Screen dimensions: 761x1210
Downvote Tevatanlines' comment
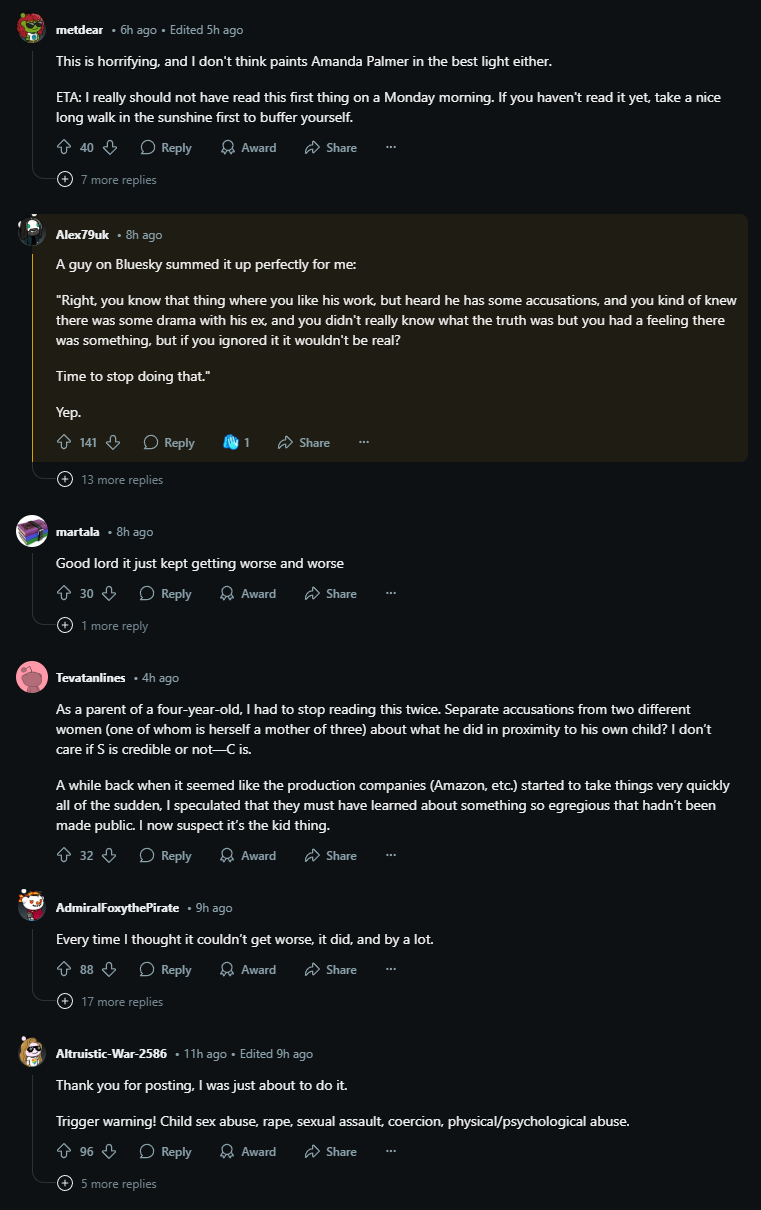click(110, 855)
